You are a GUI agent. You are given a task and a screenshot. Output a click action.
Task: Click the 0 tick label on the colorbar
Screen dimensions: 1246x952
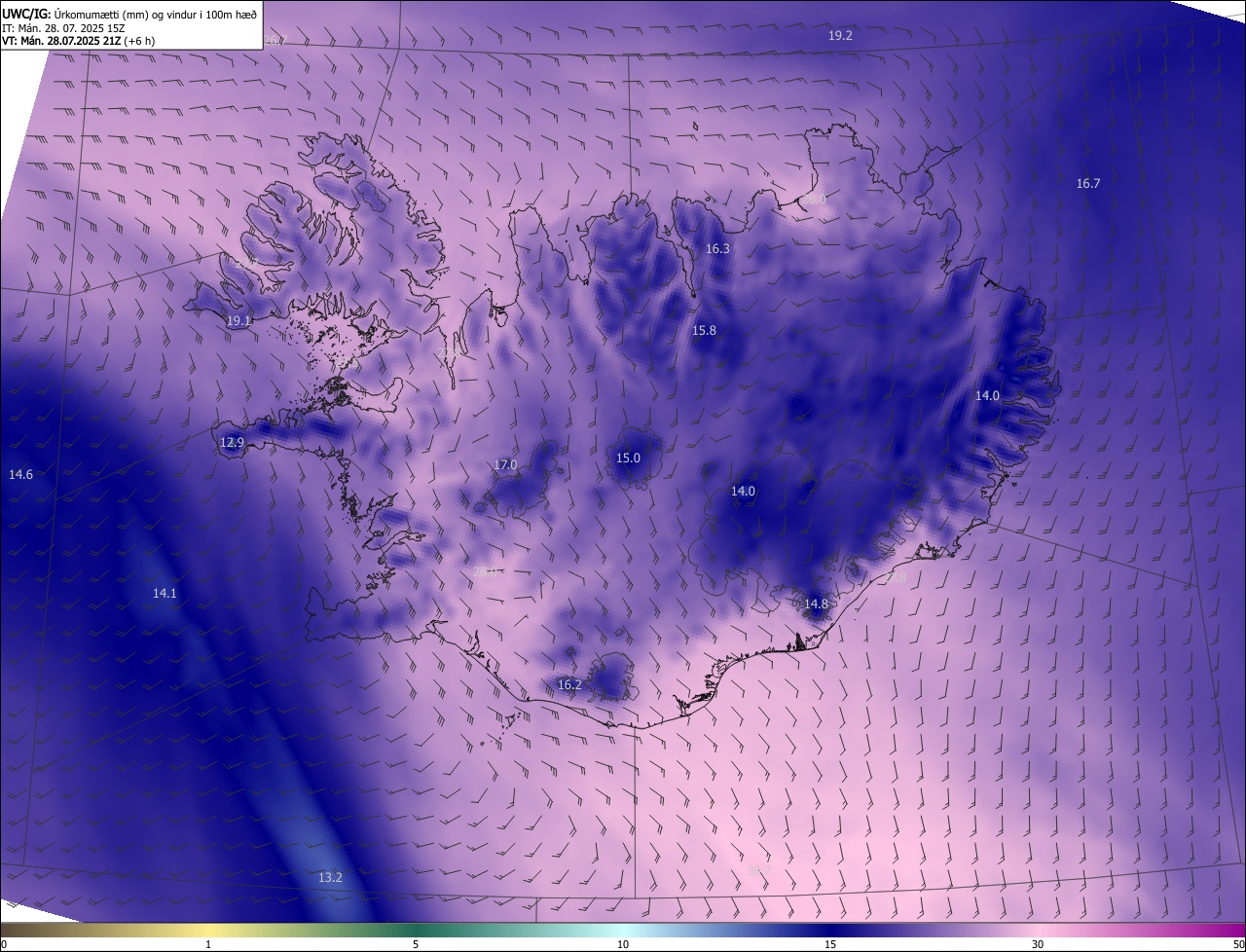click(4, 944)
